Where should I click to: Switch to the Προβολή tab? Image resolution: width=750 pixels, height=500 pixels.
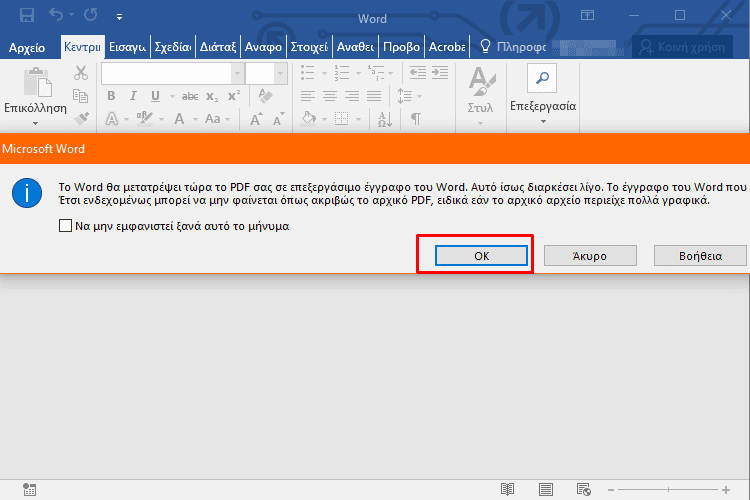click(x=401, y=47)
